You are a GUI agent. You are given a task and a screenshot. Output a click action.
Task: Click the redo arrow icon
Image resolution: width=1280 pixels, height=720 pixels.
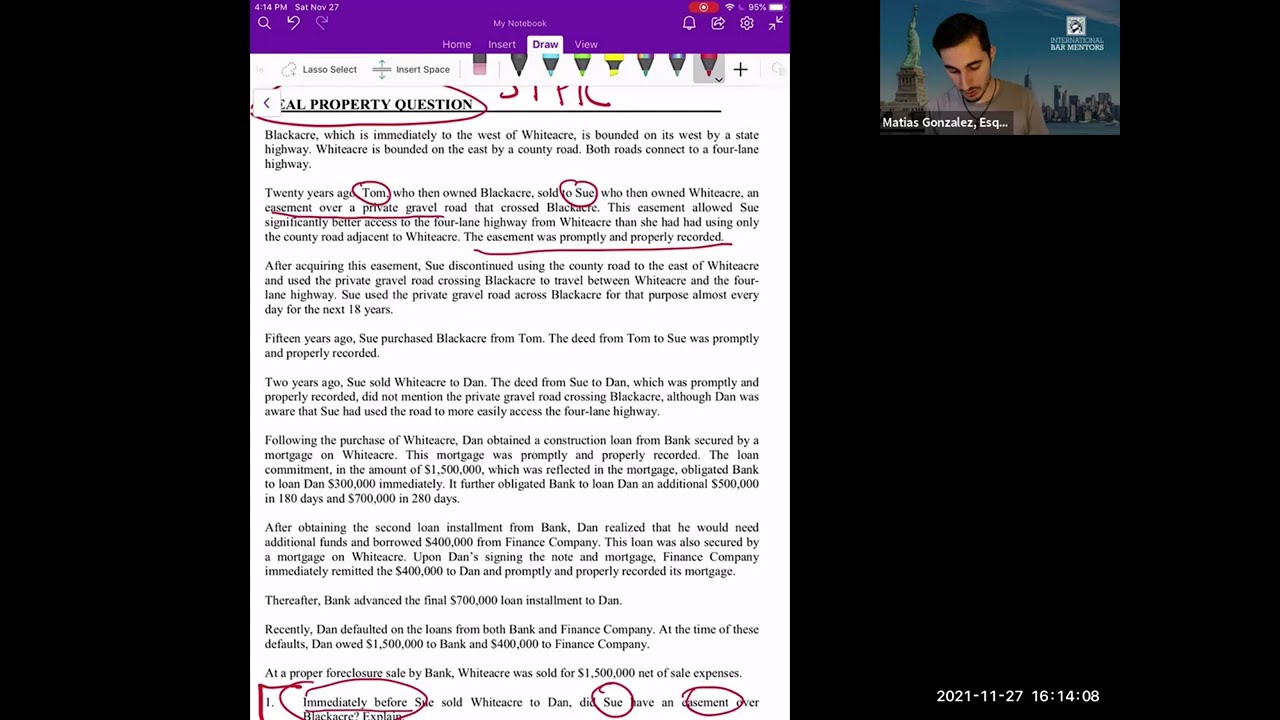(322, 23)
